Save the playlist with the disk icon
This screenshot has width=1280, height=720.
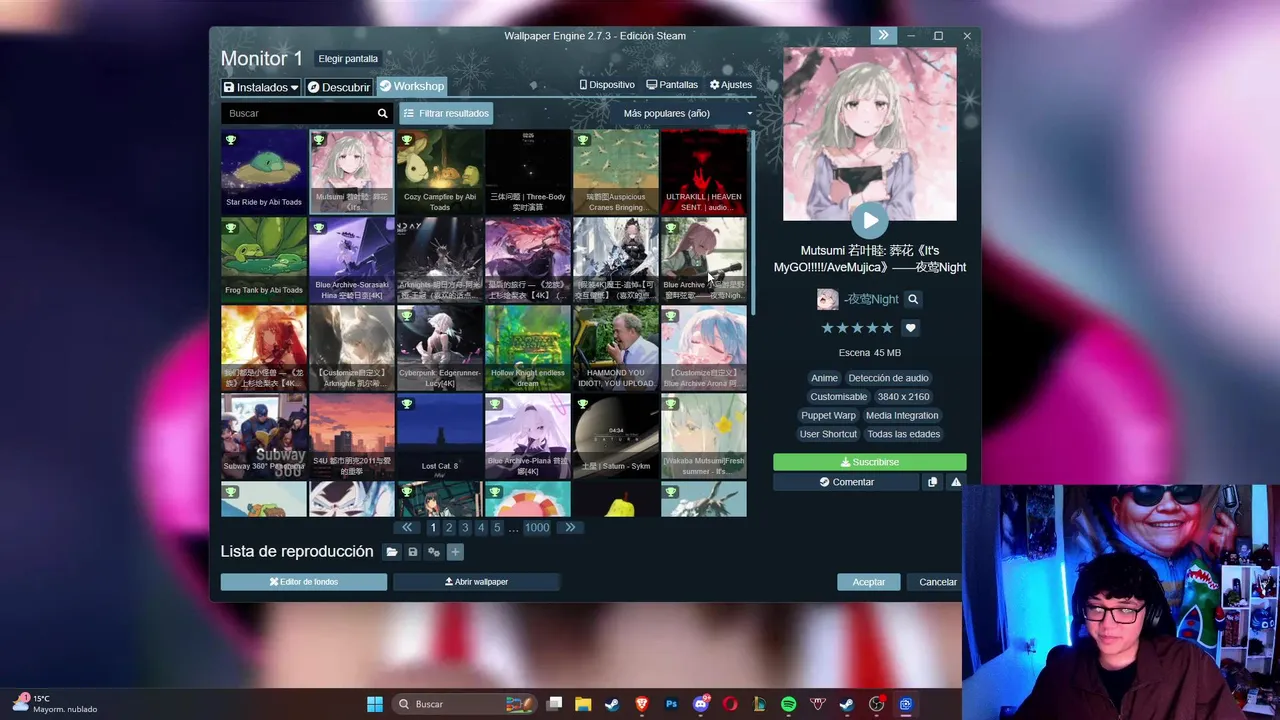[x=413, y=552]
